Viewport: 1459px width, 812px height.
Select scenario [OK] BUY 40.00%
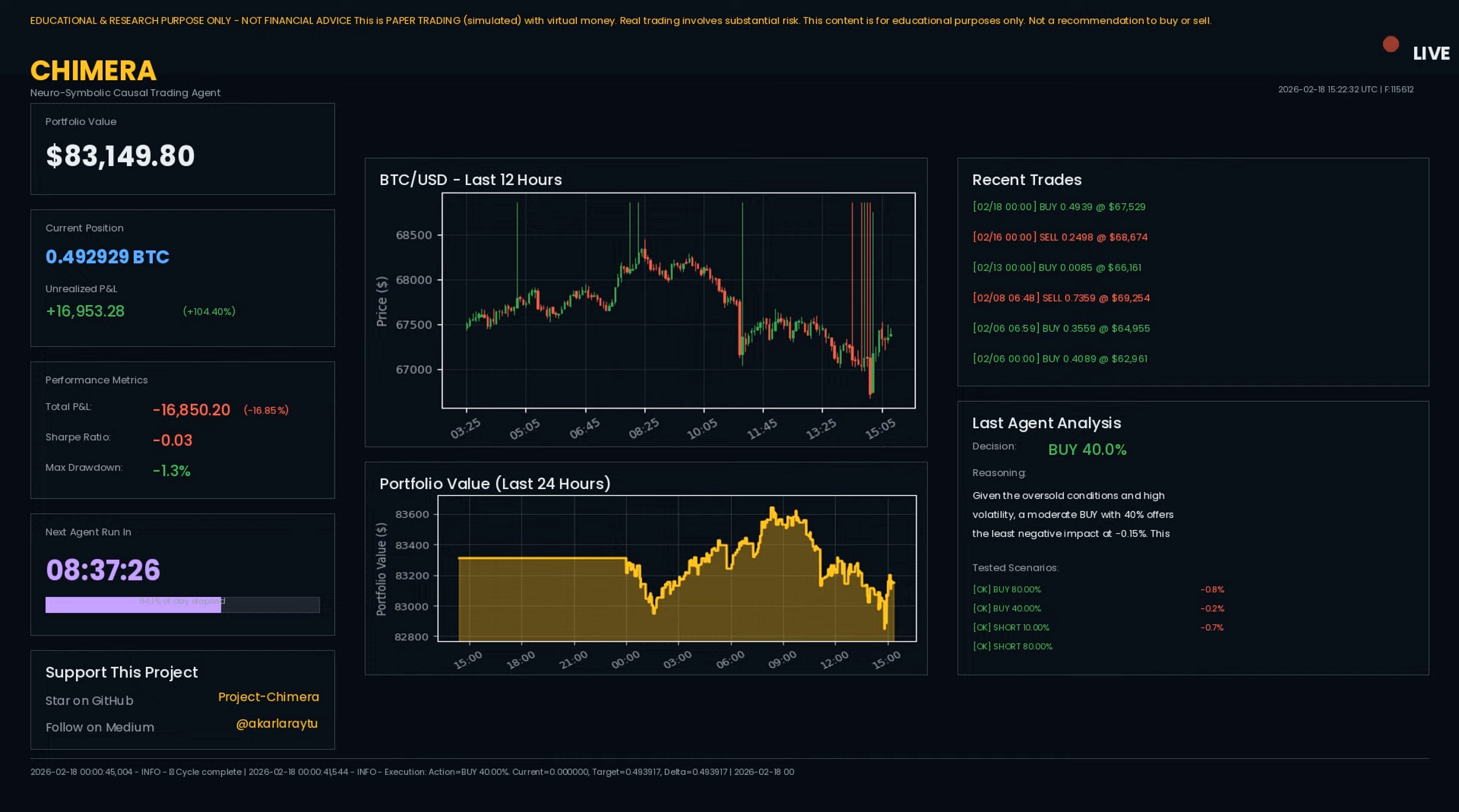1007,609
